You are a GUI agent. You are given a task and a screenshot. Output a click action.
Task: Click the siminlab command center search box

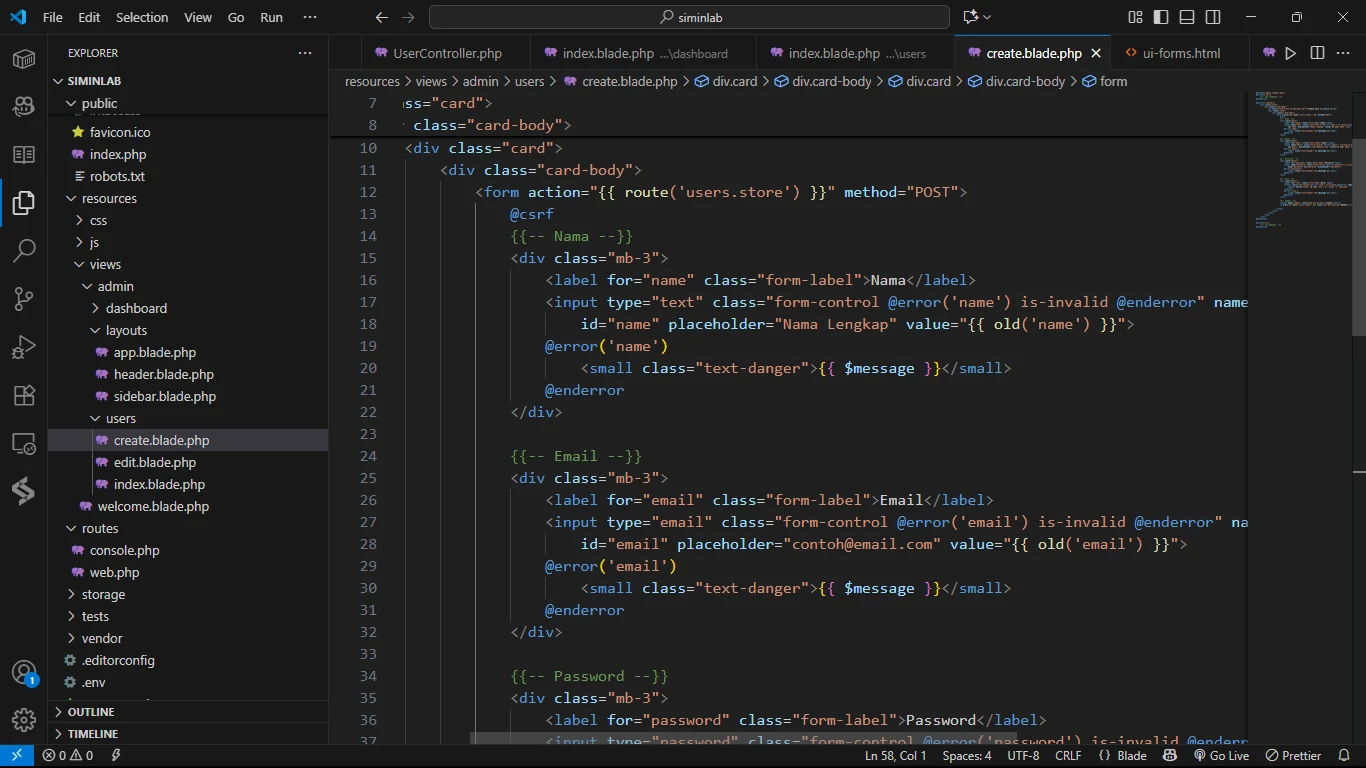tap(689, 17)
